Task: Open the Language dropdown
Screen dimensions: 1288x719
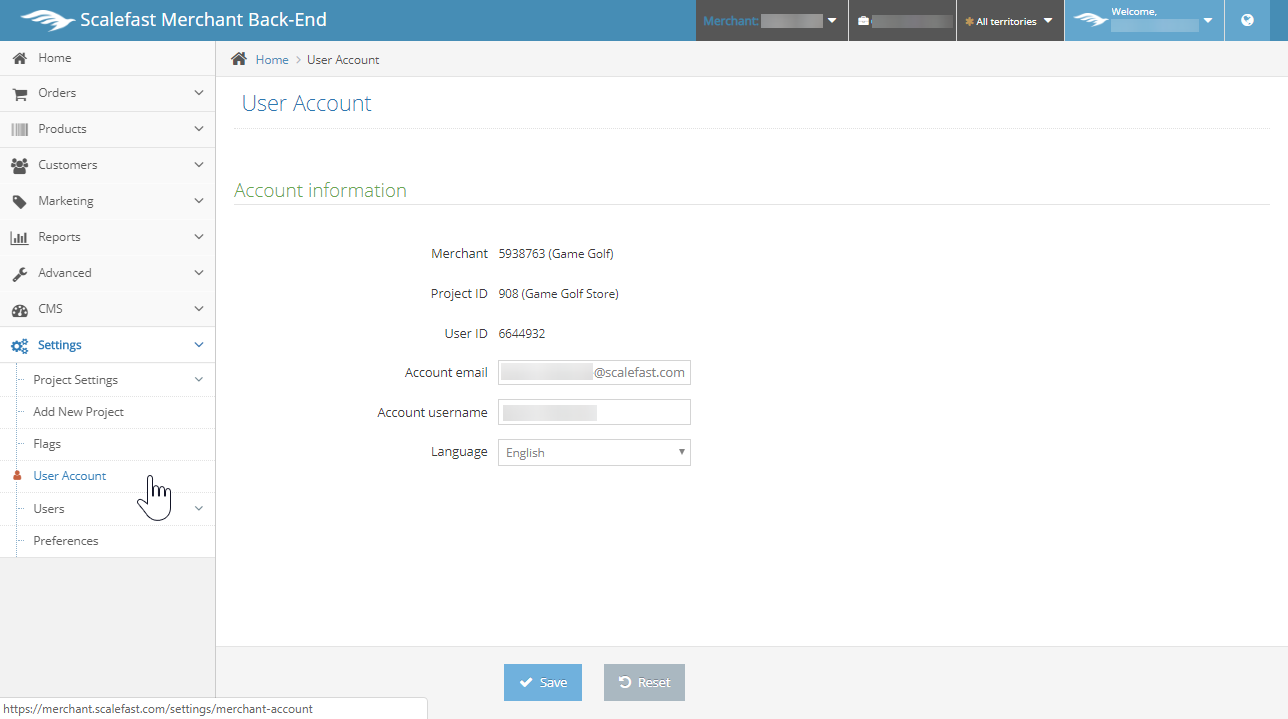Action: point(594,453)
